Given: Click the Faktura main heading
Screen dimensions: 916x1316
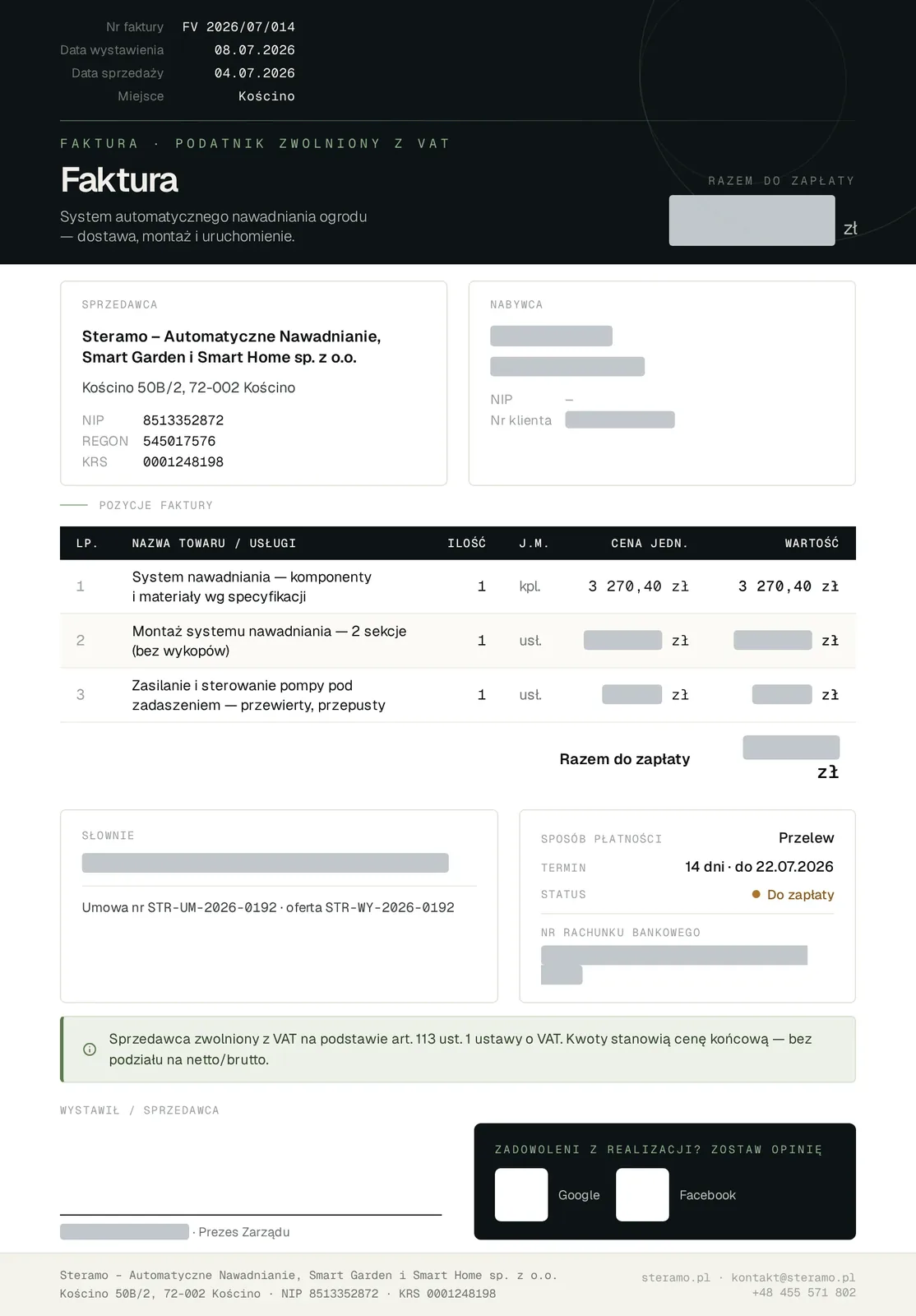Looking at the screenshot, I should click(119, 180).
